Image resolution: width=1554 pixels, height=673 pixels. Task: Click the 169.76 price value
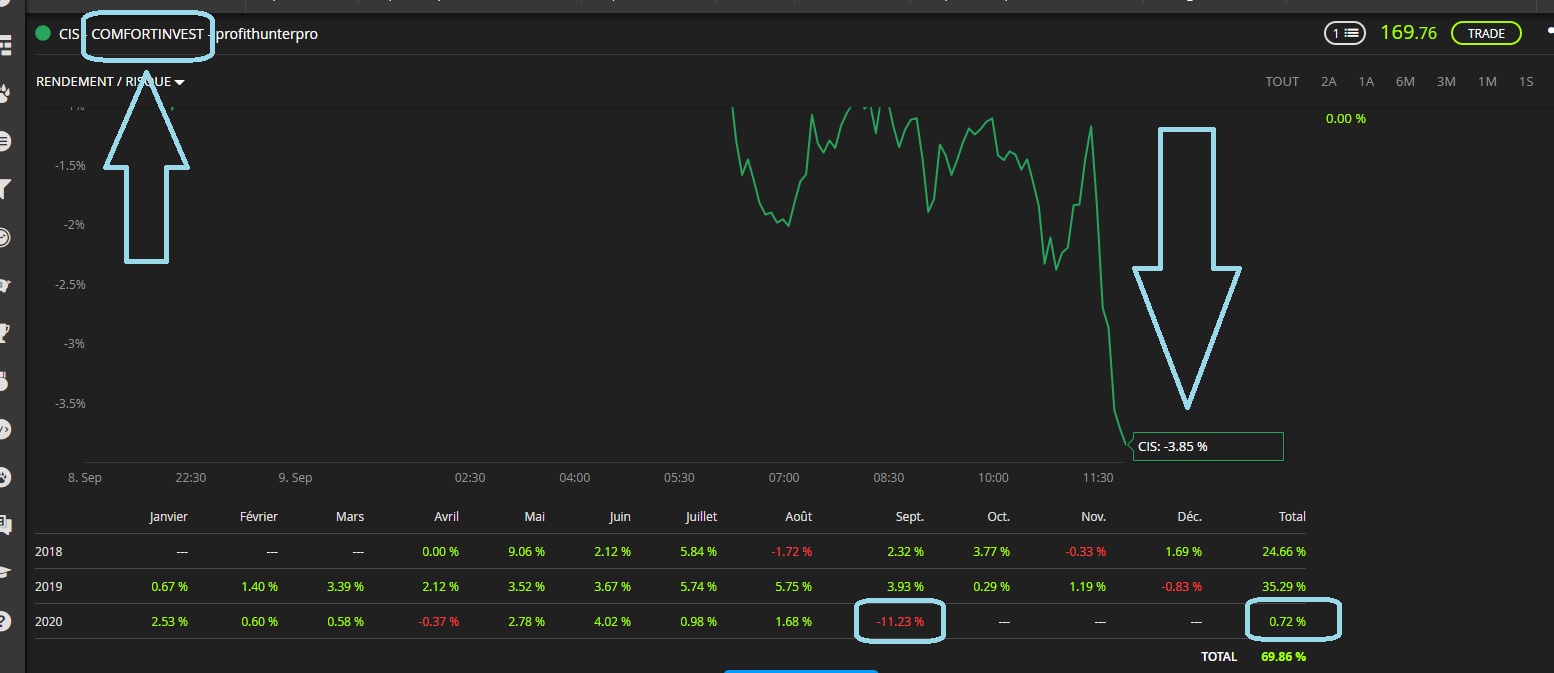1408,33
